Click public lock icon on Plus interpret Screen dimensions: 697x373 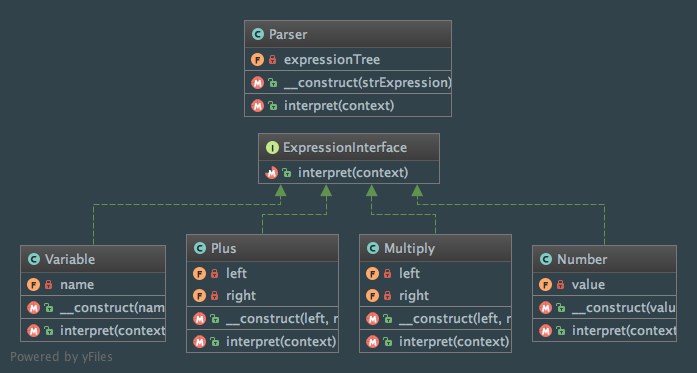click(x=215, y=342)
